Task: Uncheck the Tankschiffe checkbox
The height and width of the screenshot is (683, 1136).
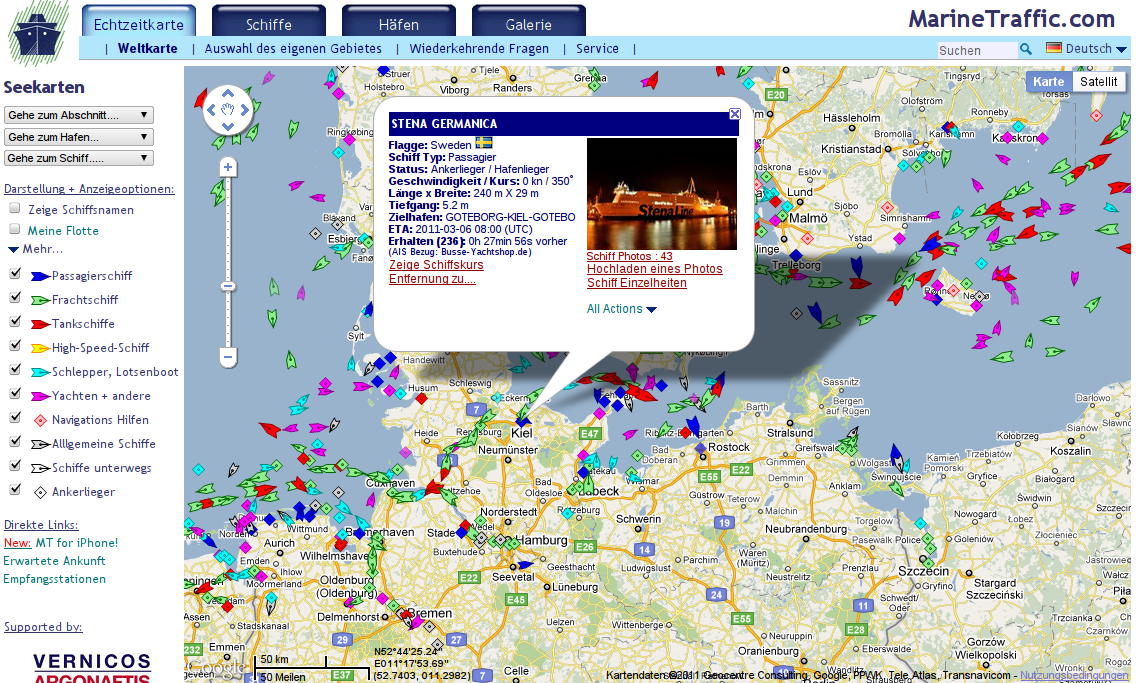Action: click(14, 321)
